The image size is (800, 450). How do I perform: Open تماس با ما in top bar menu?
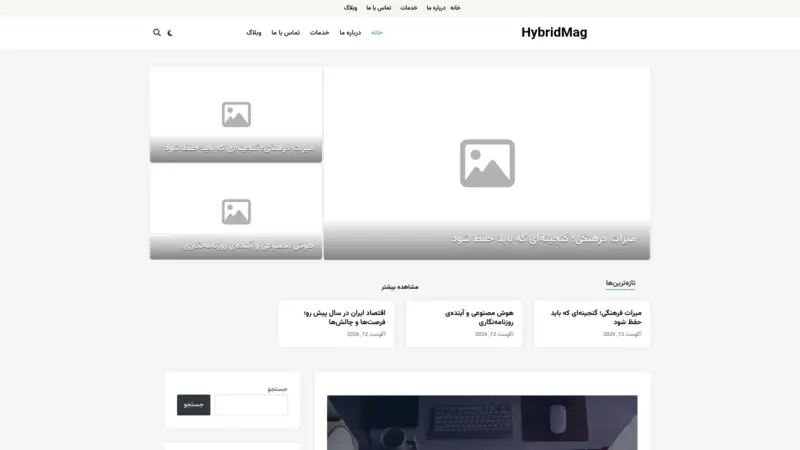[379, 8]
